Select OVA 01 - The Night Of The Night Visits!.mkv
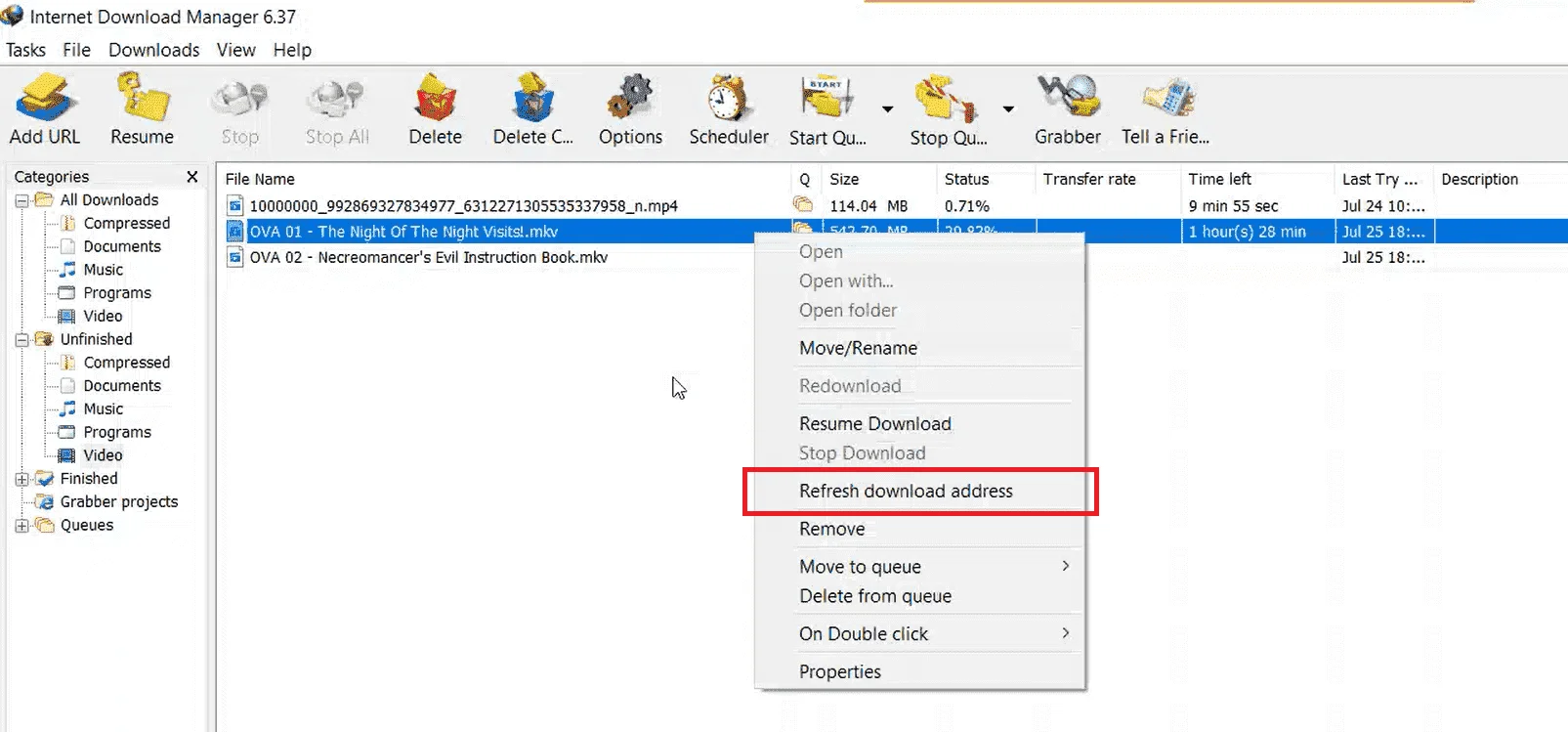1568x732 pixels. point(403,232)
